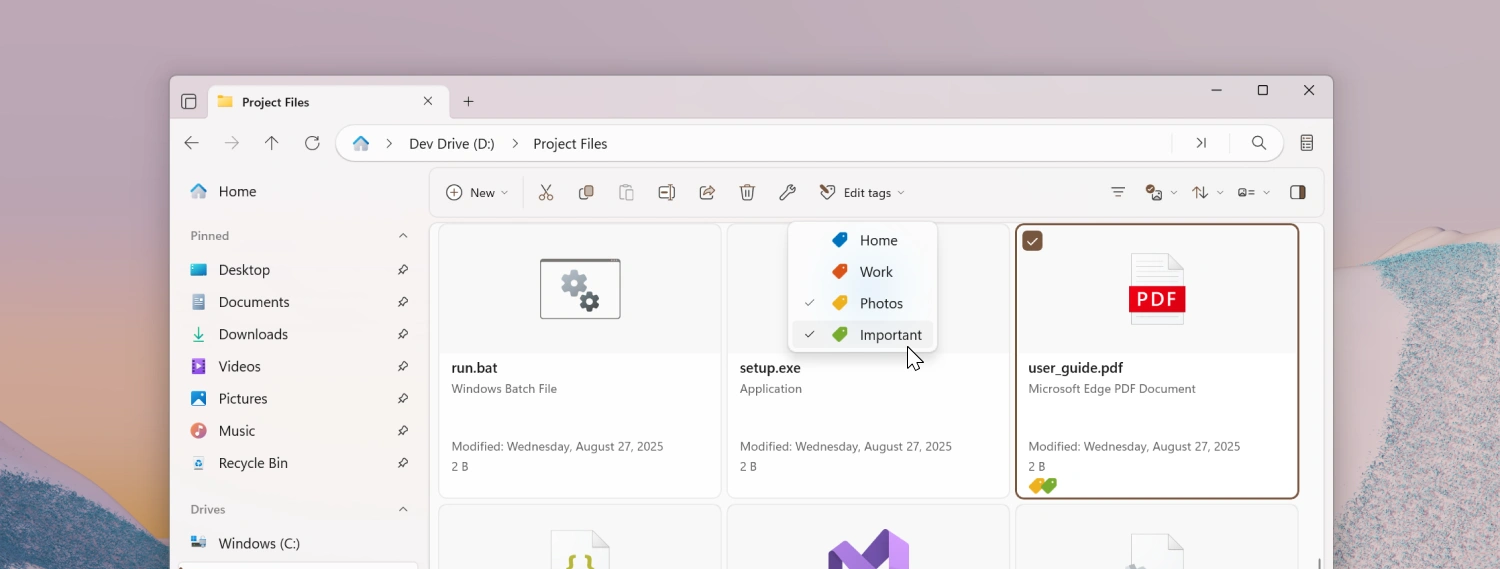The image size is (1500, 569).
Task: Open Home in the sidebar
Action: [x=298, y=191]
